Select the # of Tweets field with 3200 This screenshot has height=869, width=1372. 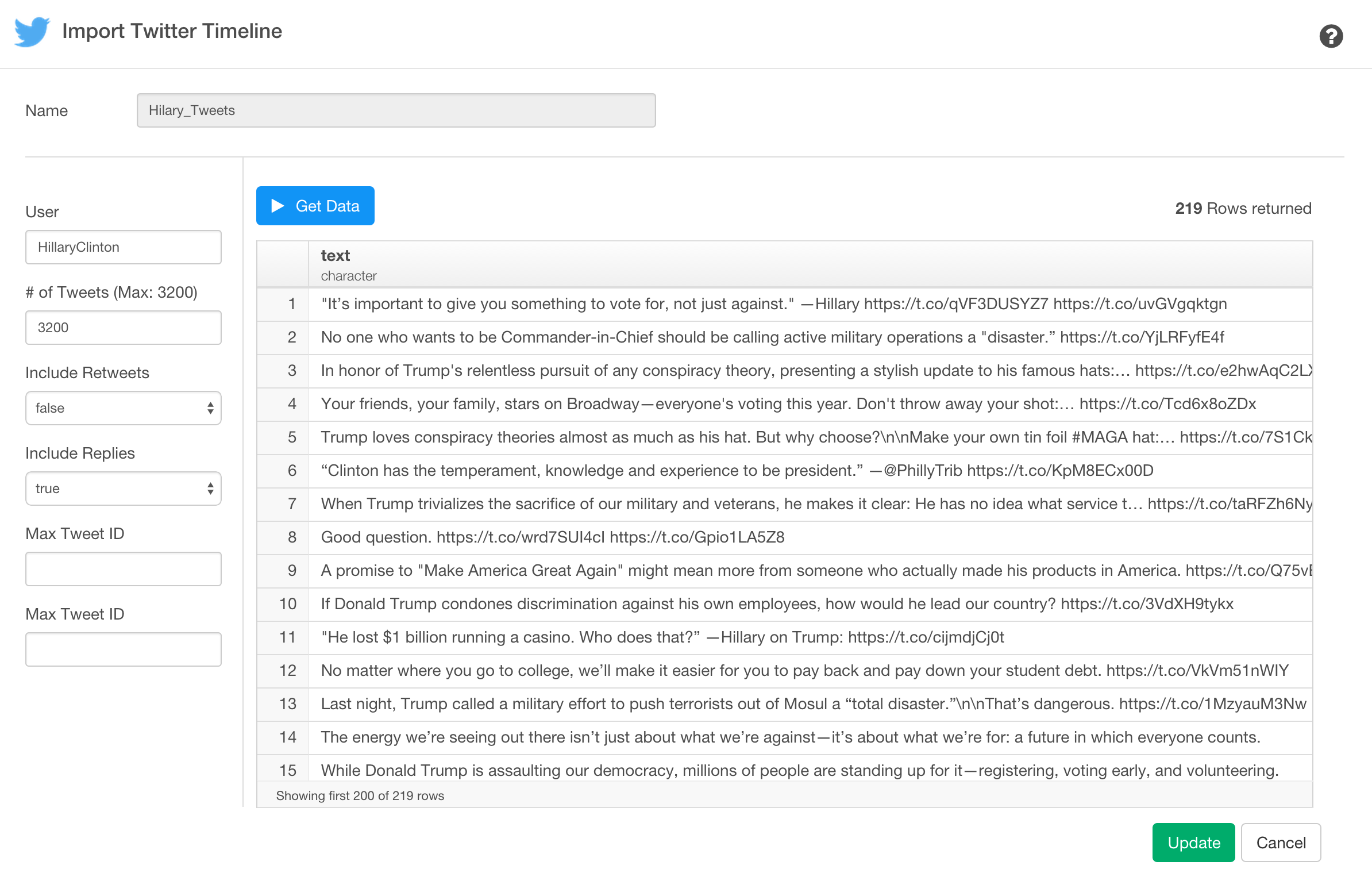pos(123,327)
